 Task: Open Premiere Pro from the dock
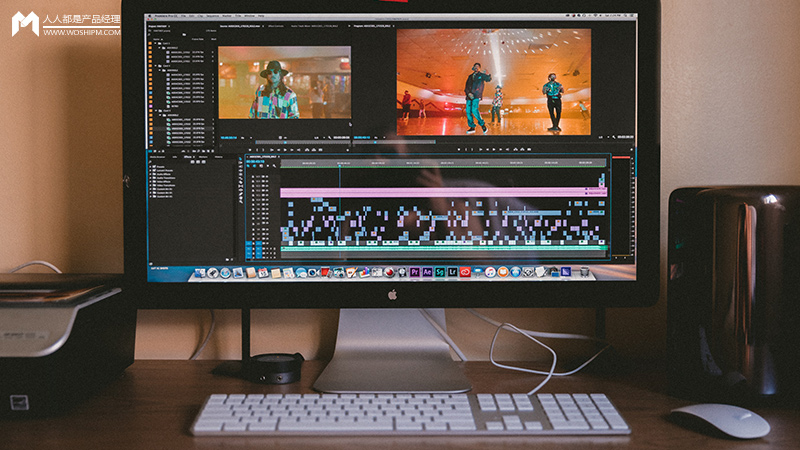[415, 272]
